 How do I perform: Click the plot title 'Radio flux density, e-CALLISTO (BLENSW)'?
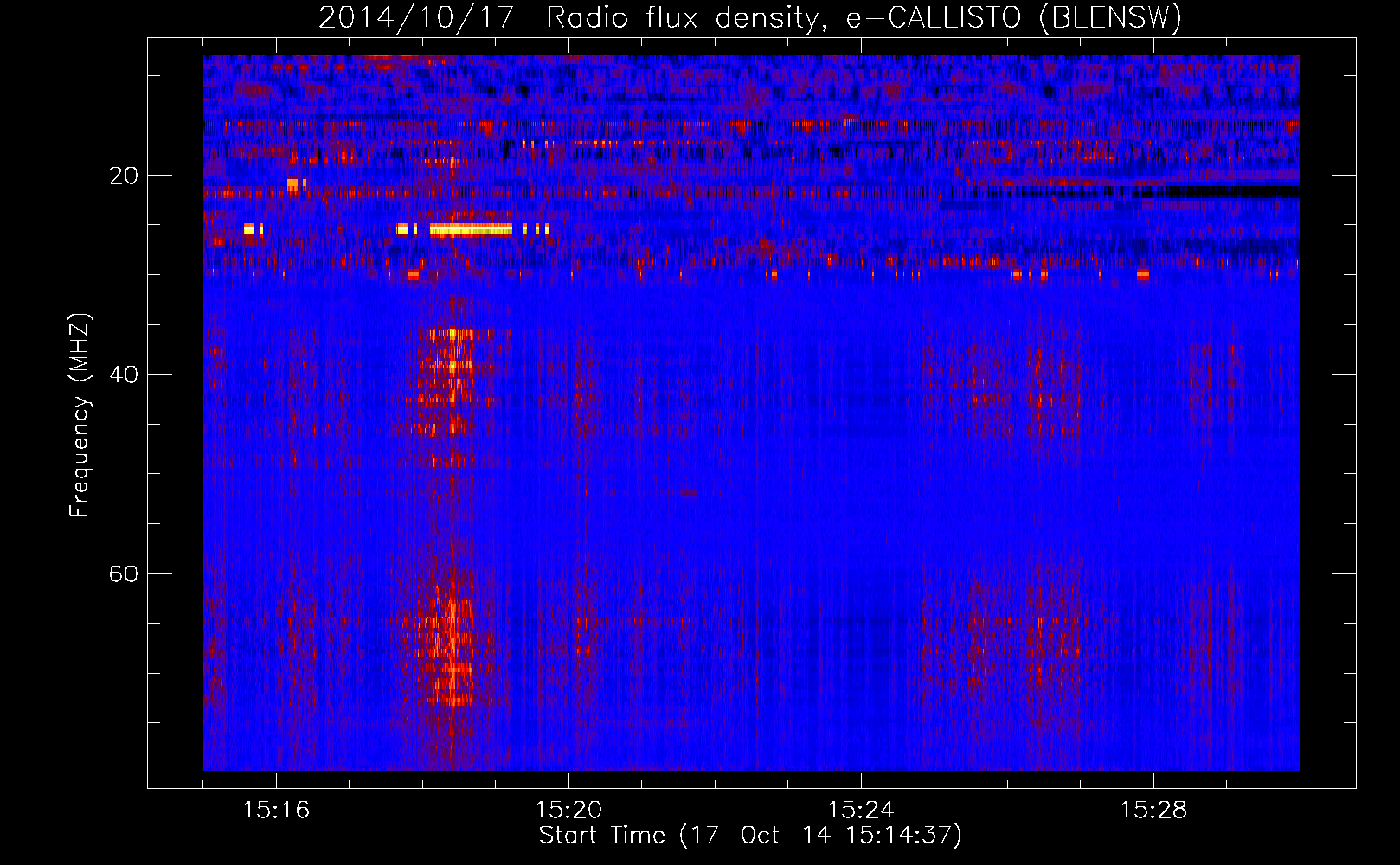pyautogui.click(x=864, y=17)
